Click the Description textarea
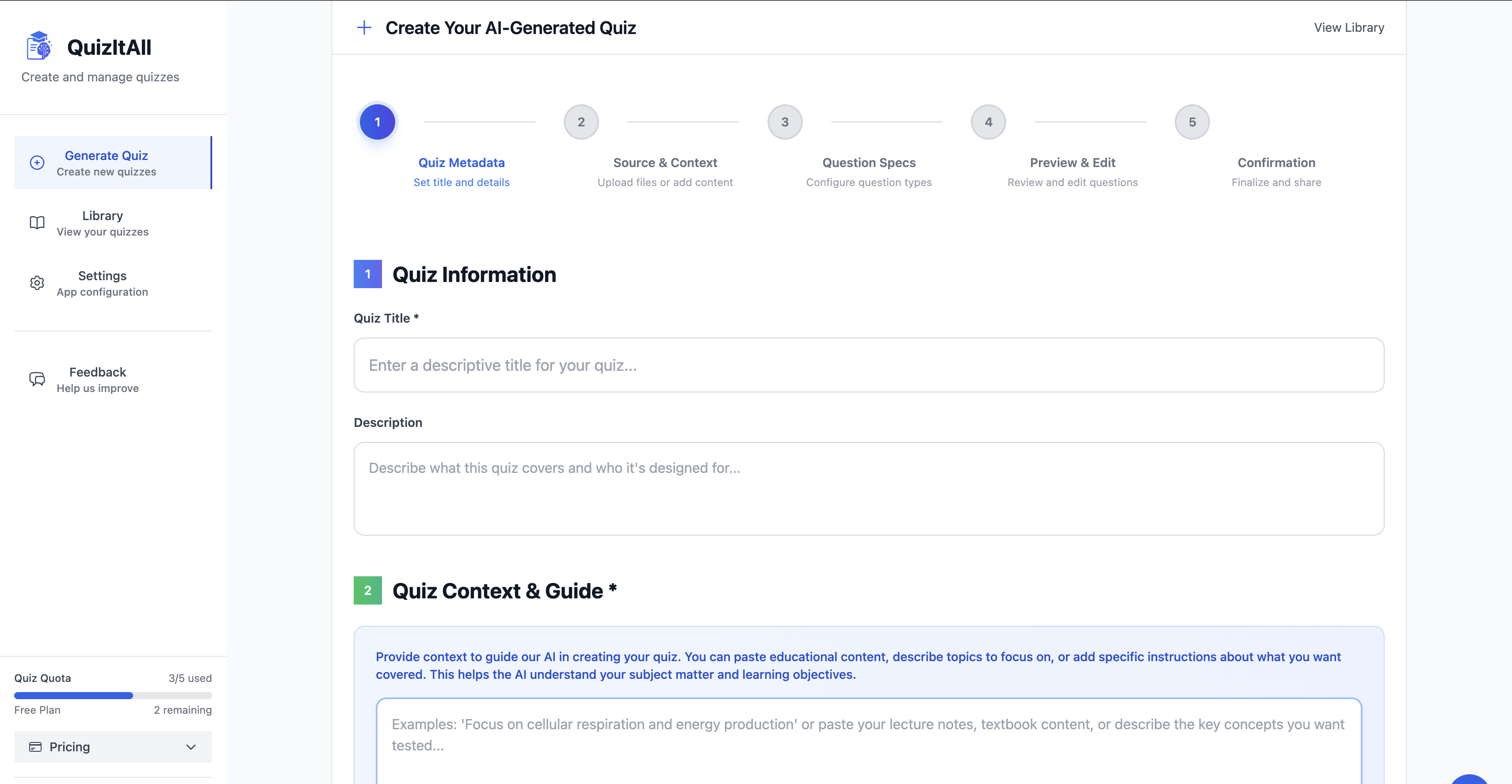Image resolution: width=1512 pixels, height=784 pixels. pyautogui.click(x=869, y=489)
